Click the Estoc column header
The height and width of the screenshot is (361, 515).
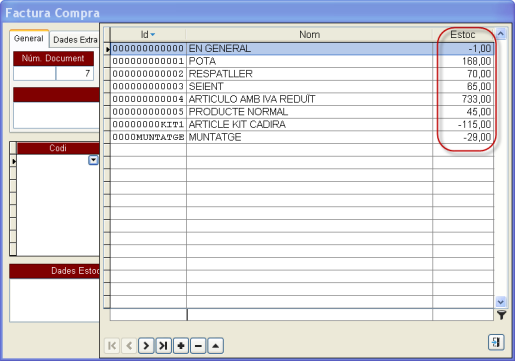click(463, 34)
